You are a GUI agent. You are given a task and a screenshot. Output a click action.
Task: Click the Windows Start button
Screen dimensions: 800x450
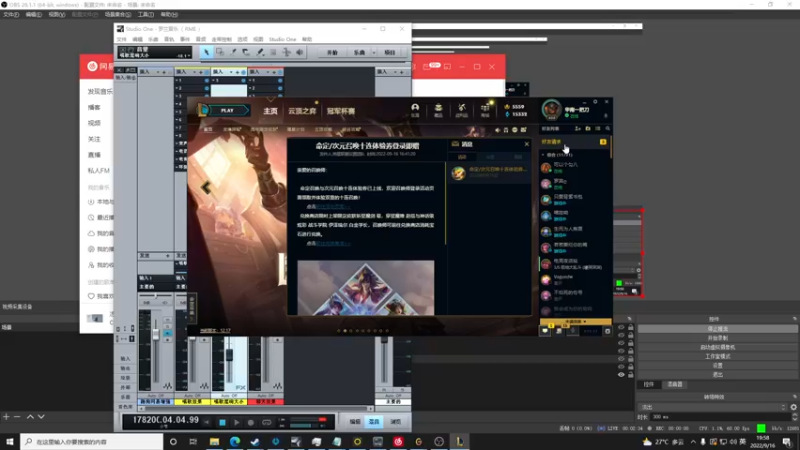pos(10,441)
